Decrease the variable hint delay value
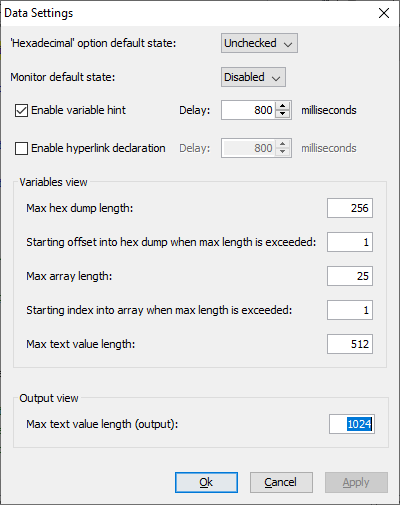The image size is (400, 505). (283, 114)
